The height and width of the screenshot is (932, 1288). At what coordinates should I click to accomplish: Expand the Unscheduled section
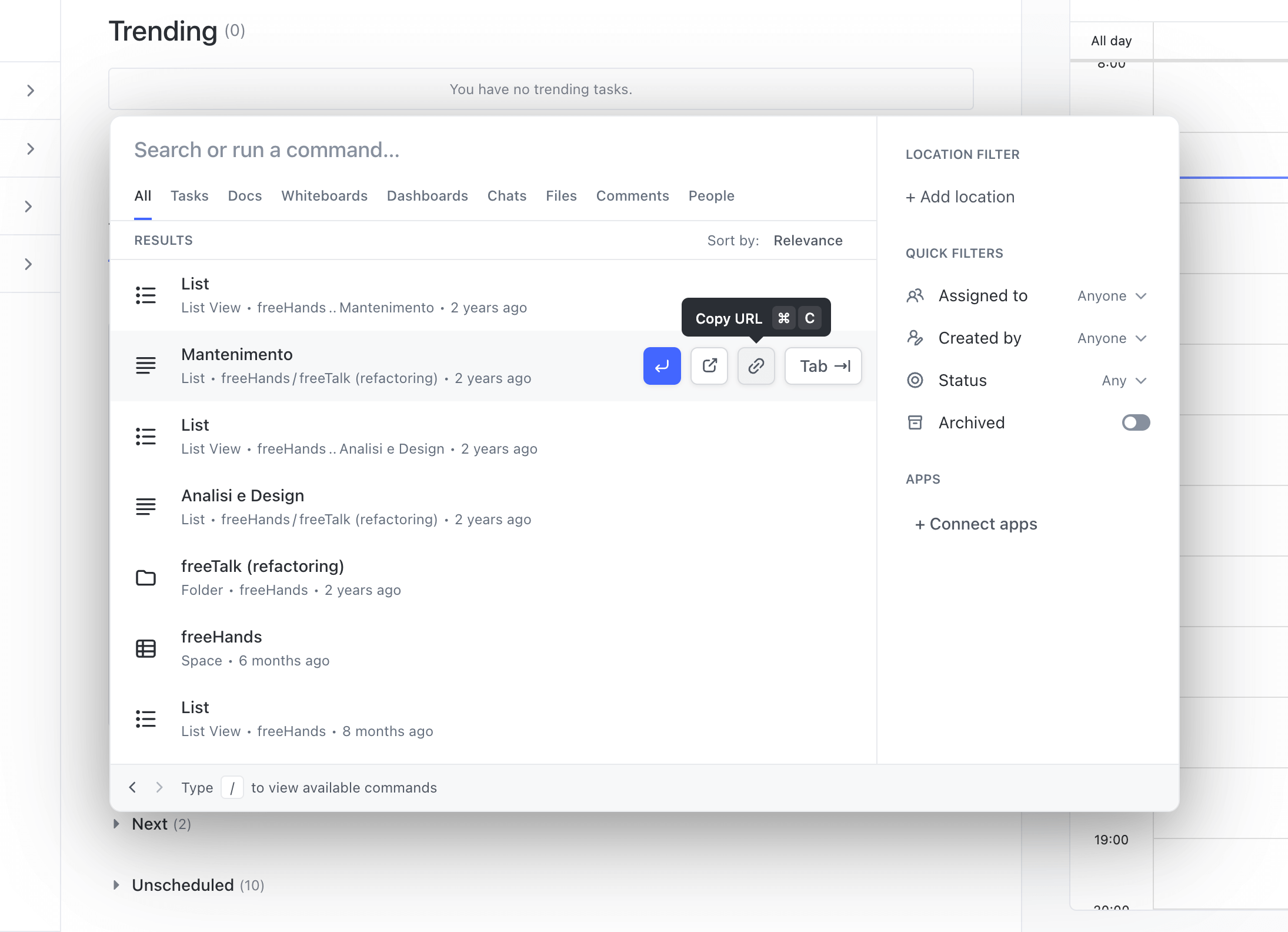coord(116,885)
